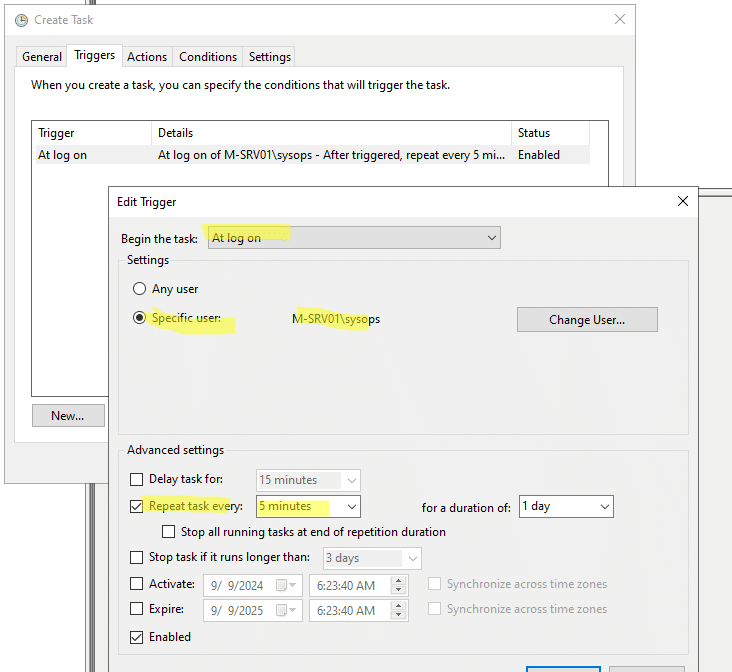Open the Expire date calendar picker
This screenshot has height=672, width=732.
click(x=283, y=610)
